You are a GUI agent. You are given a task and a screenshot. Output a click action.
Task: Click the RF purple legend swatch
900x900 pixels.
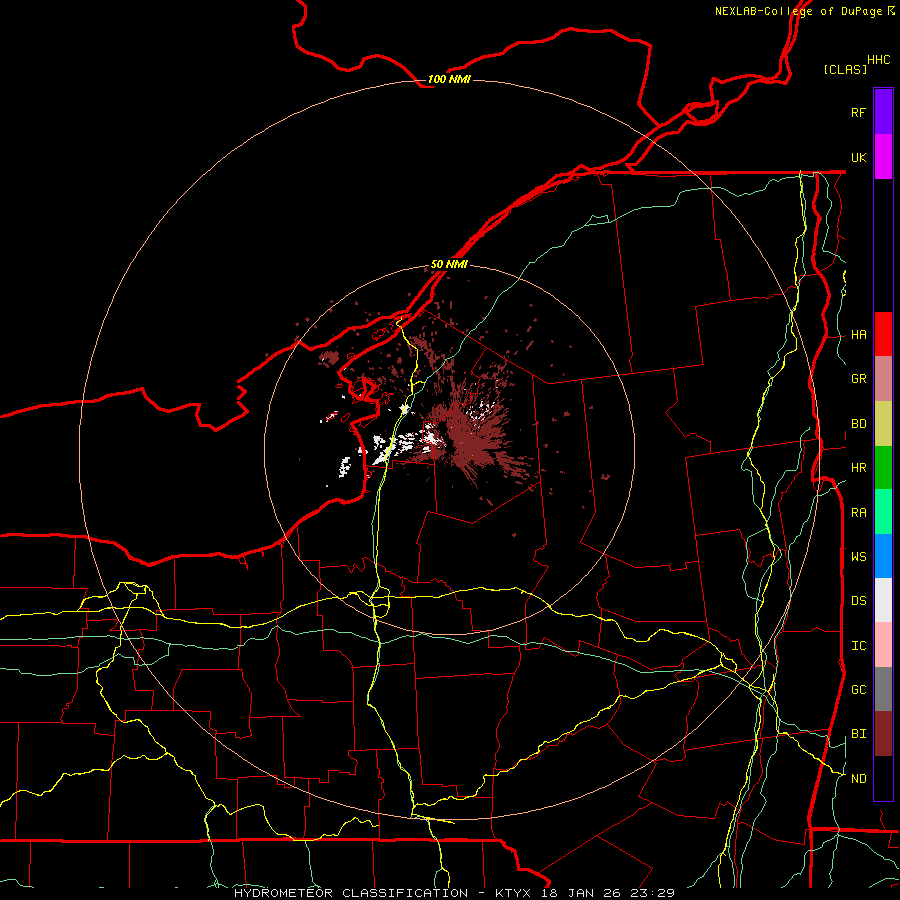point(883,112)
